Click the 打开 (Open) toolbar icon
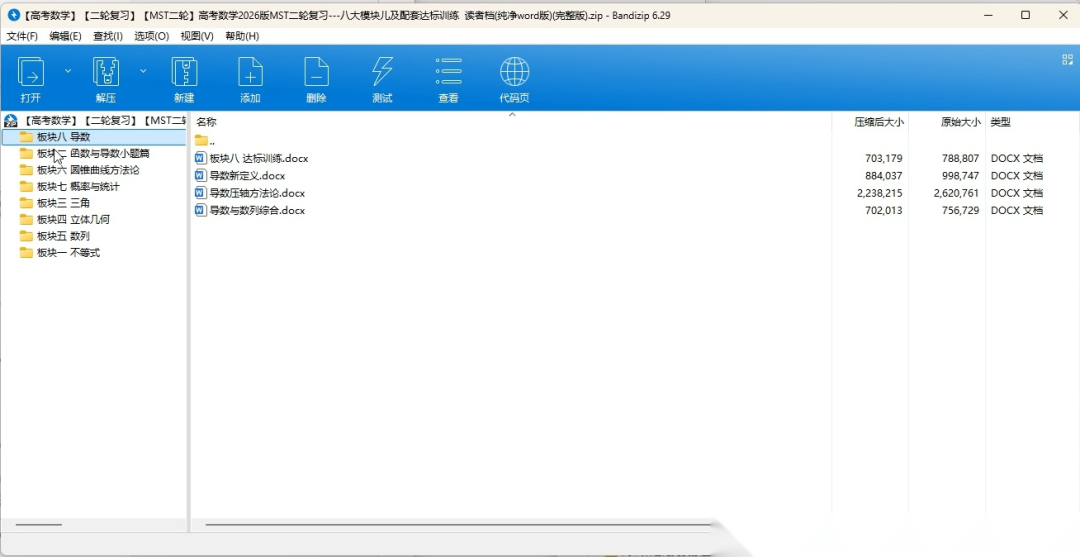The height and width of the screenshot is (557, 1080). (31, 73)
